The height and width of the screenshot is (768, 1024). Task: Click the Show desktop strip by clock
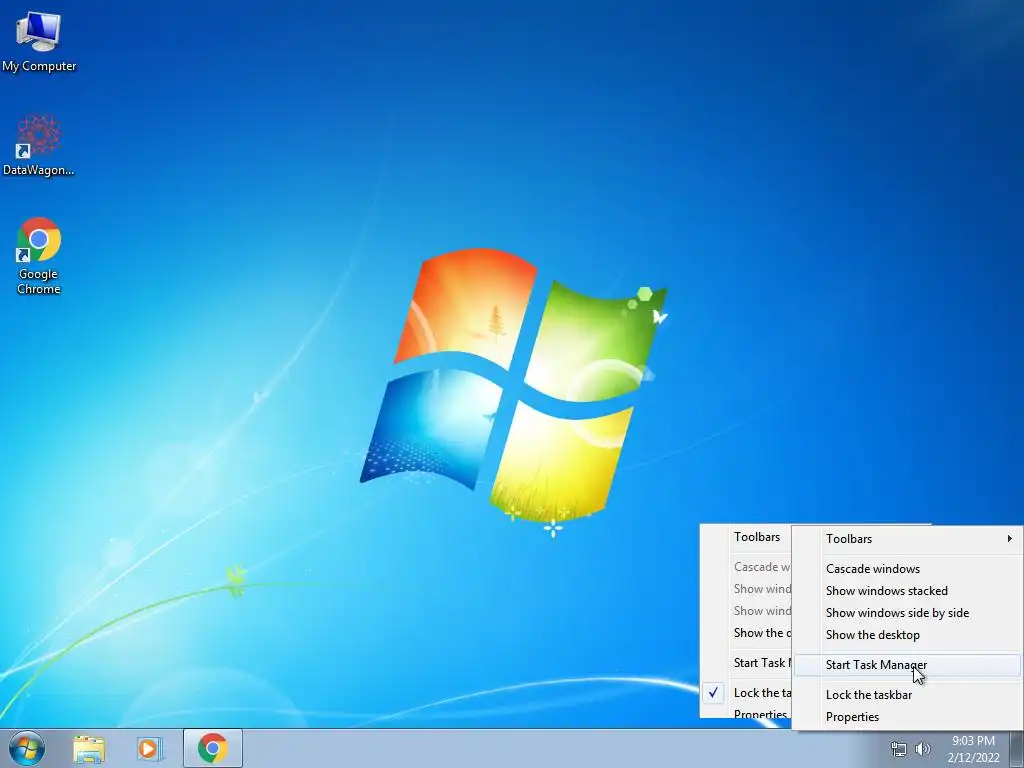click(1017, 748)
